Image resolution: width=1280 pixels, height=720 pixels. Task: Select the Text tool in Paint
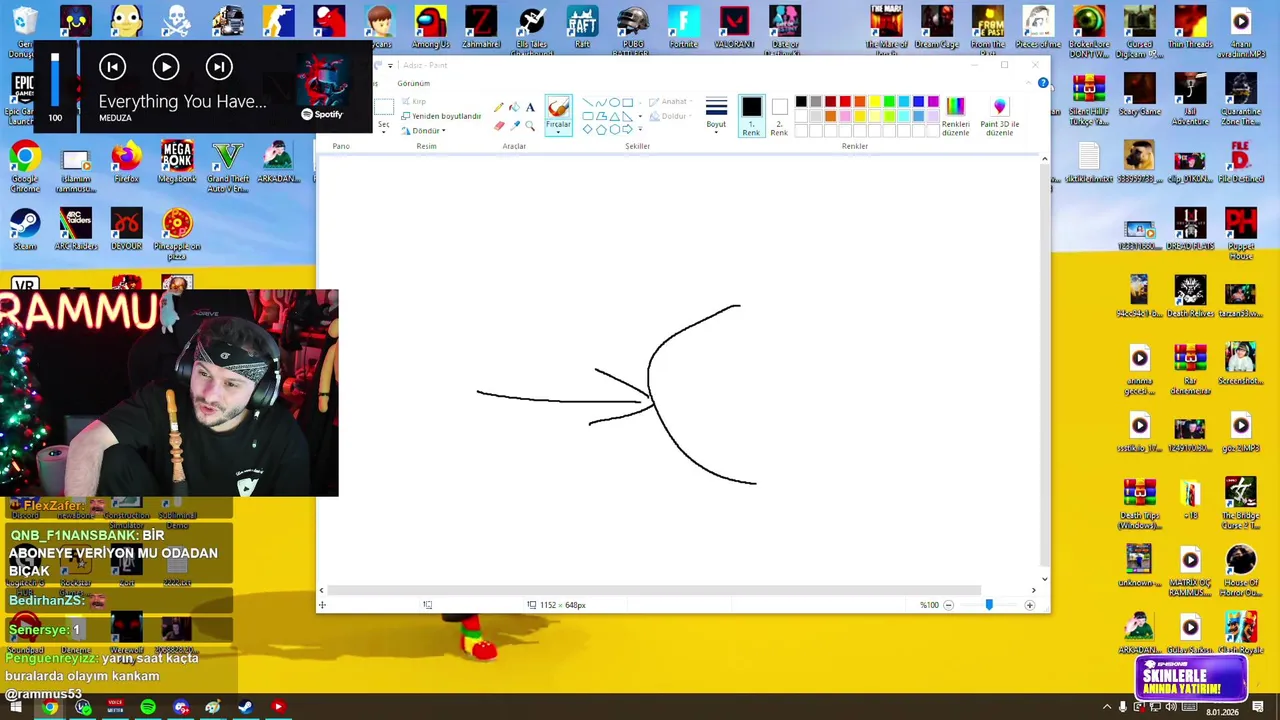[x=530, y=108]
